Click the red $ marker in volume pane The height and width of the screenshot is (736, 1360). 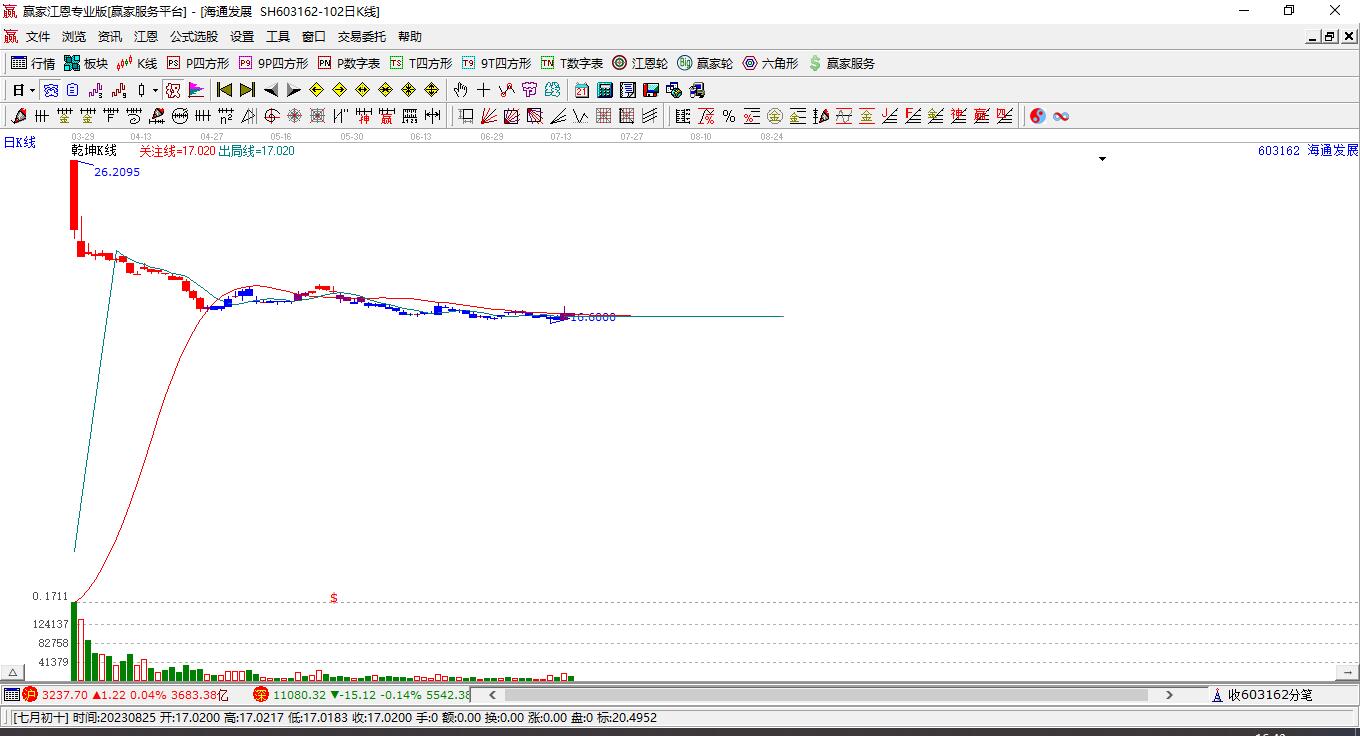click(x=334, y=598)
